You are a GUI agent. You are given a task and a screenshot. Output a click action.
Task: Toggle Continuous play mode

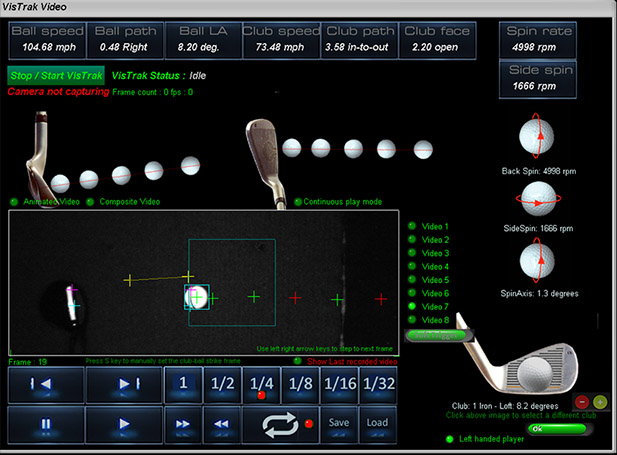click(298, 202)
